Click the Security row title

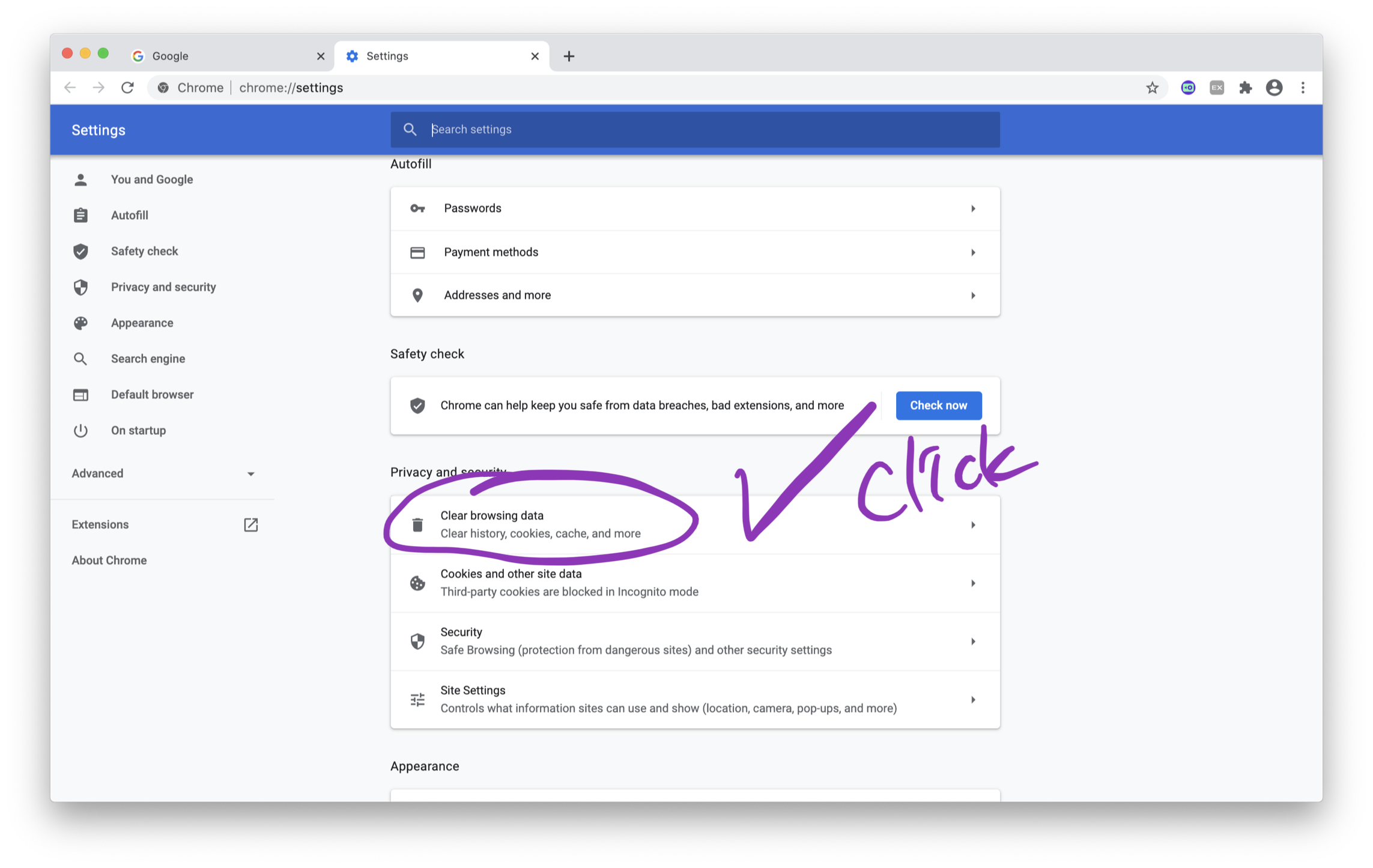click(461, 632)
